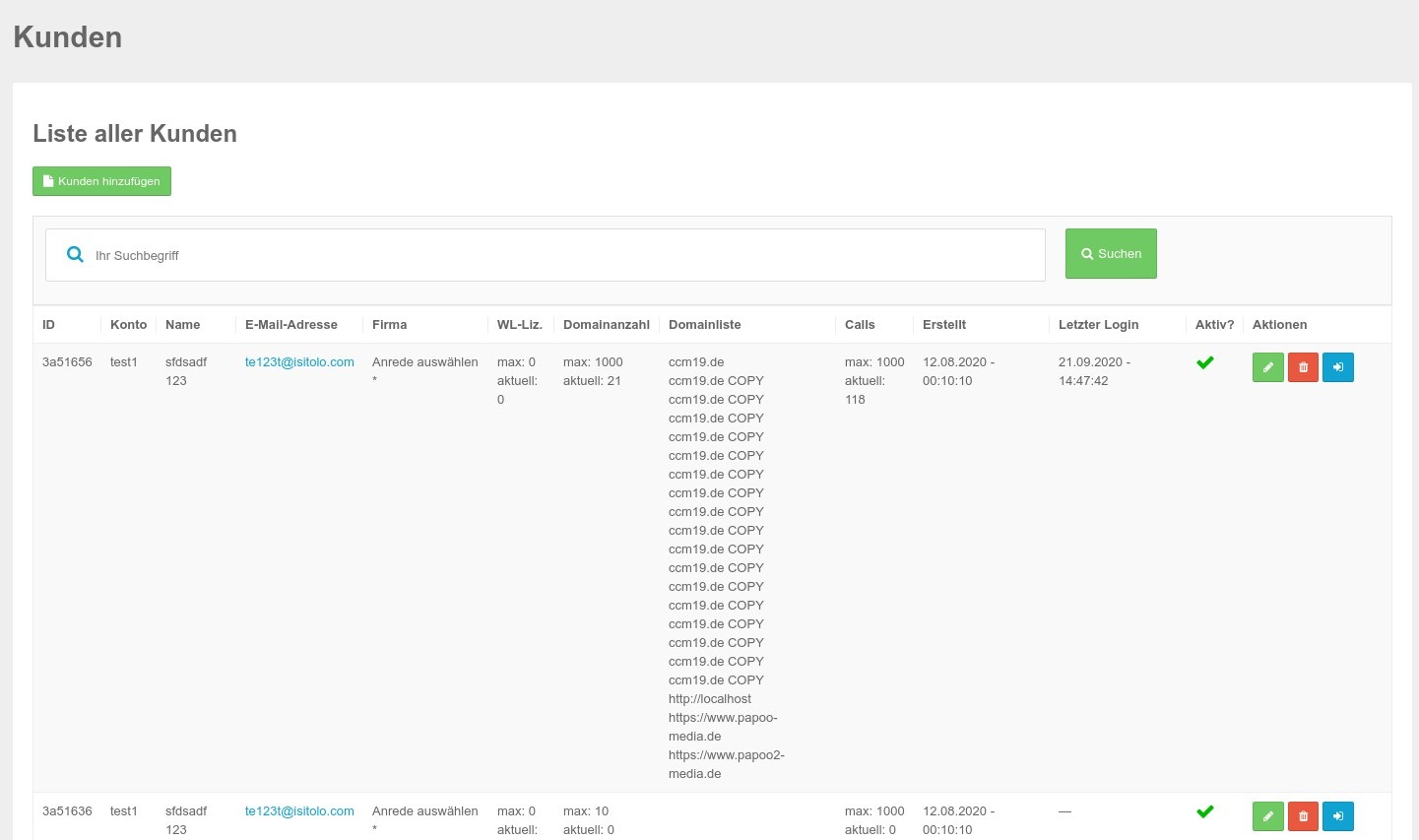Click edit pencil icon for customer 3a51636
The width and height of the screenshot is (1419, 840).
coord(1267,816)
